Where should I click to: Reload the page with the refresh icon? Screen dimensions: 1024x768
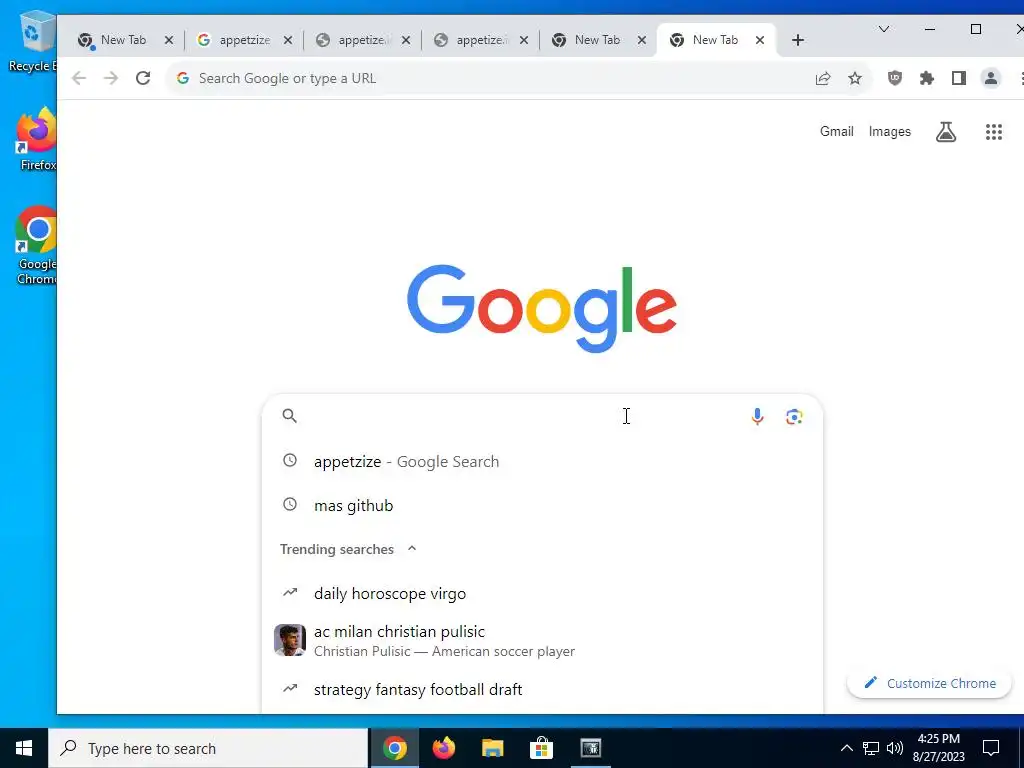pyautogui.click(x=143, y=78)
